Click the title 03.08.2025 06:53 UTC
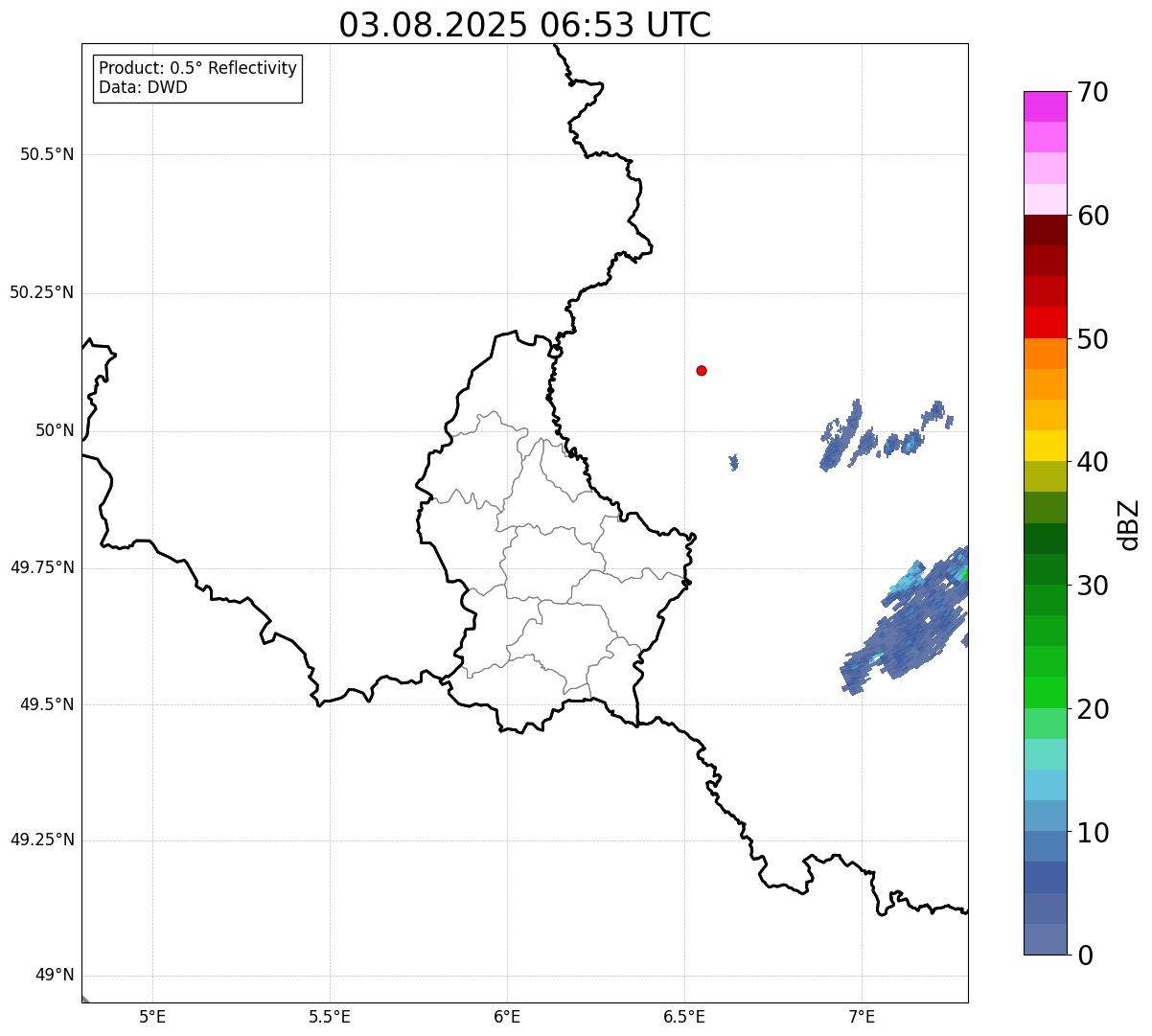 click(525, 25)
